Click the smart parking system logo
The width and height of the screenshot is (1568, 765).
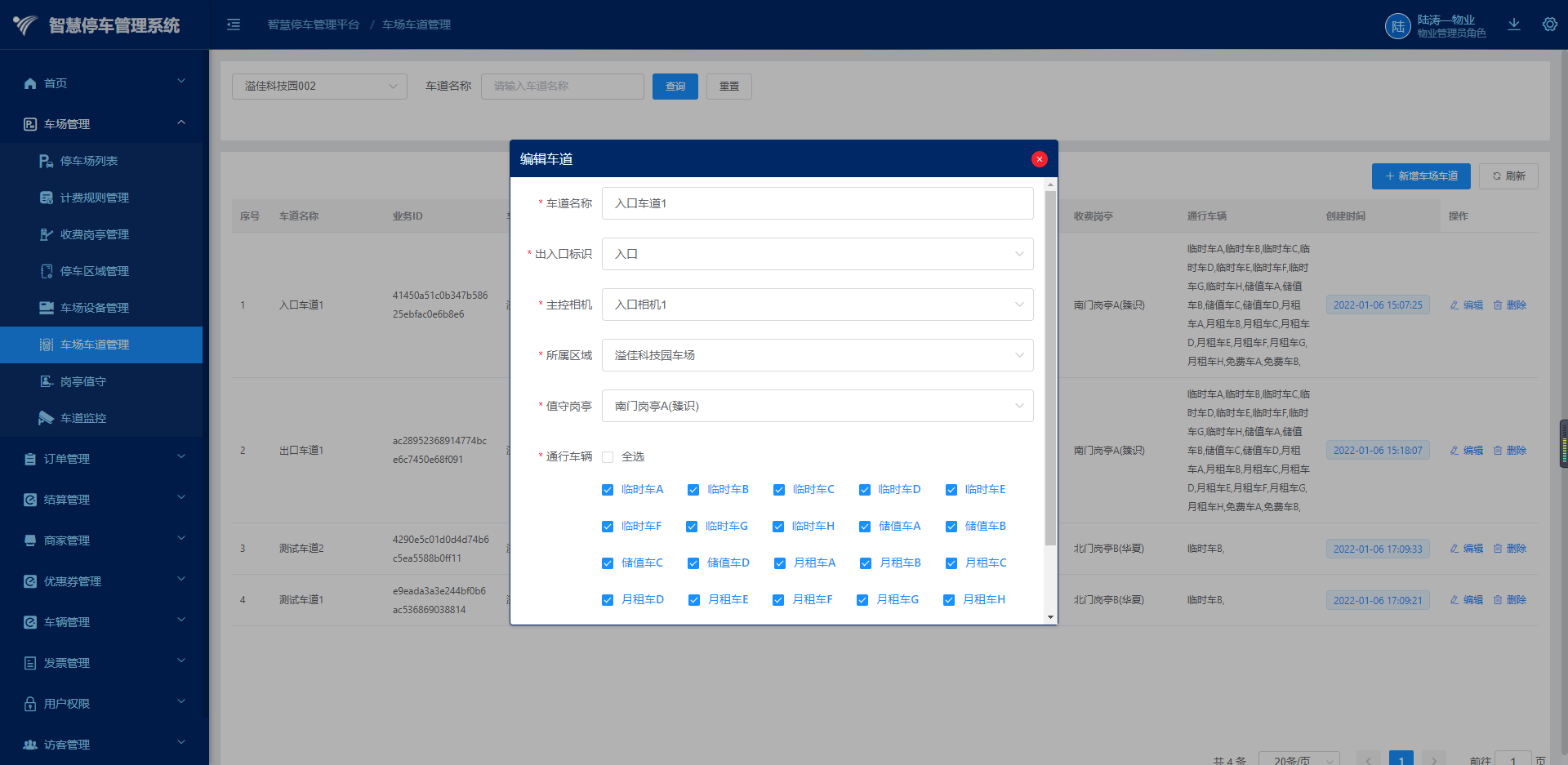tap(24, 25)
